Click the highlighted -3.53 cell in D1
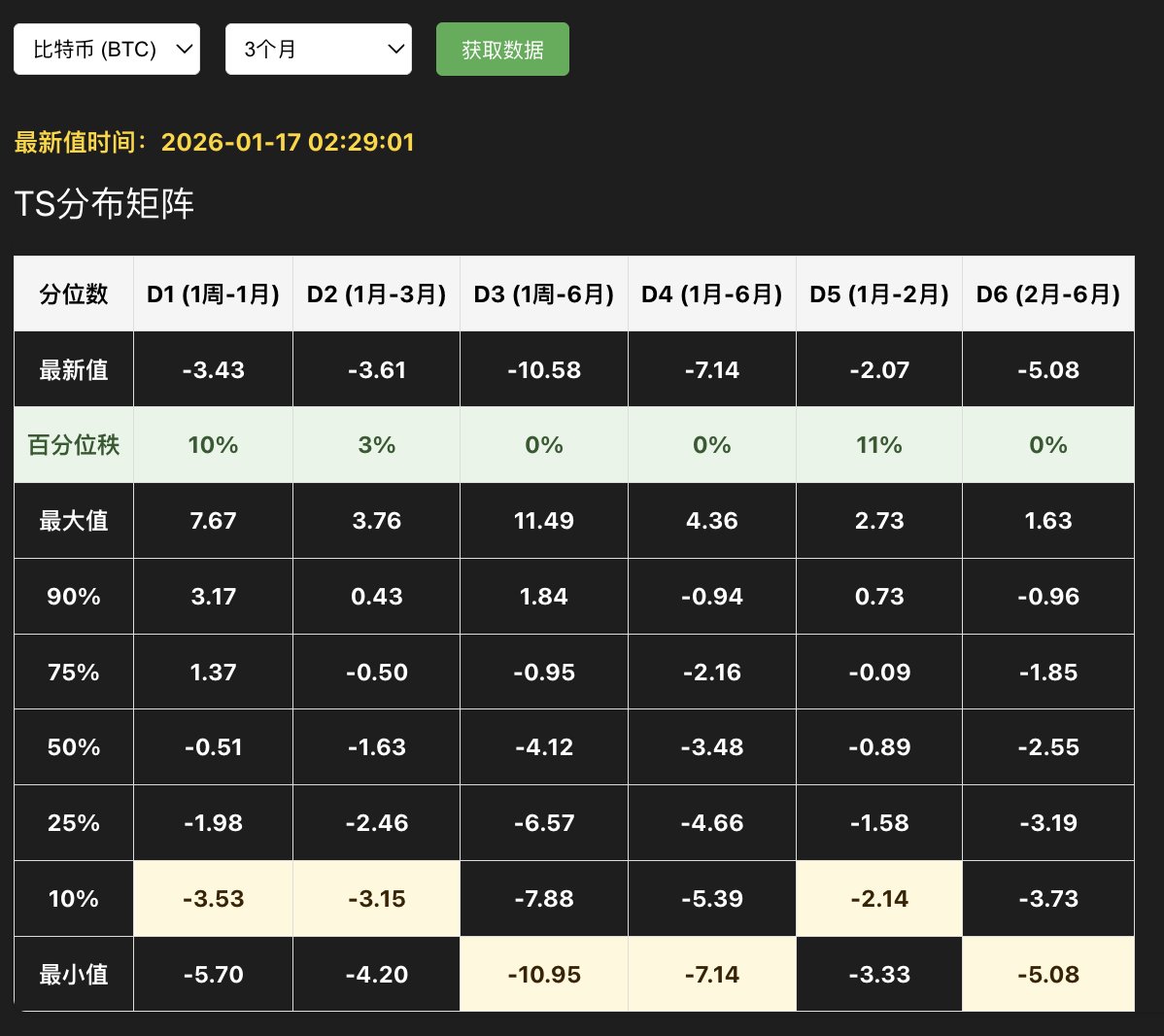This screenshot has height=1036, width=1164. pyautogui.click(x=213, y=897)
